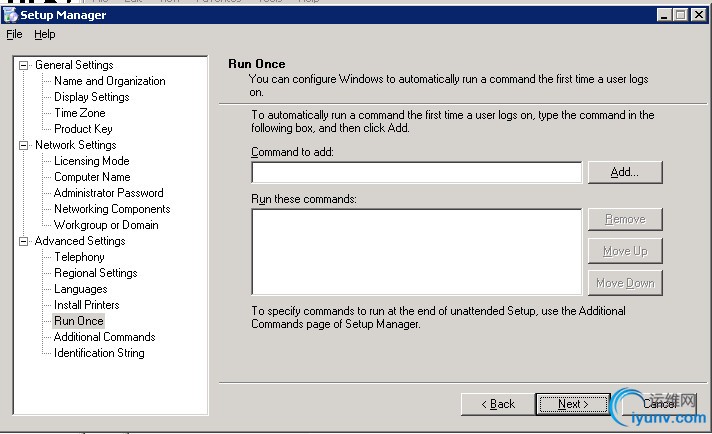The image size is (712, 434).
Task: Collapse the Advanced Settings tree node
Action: [x=24, y=241]
